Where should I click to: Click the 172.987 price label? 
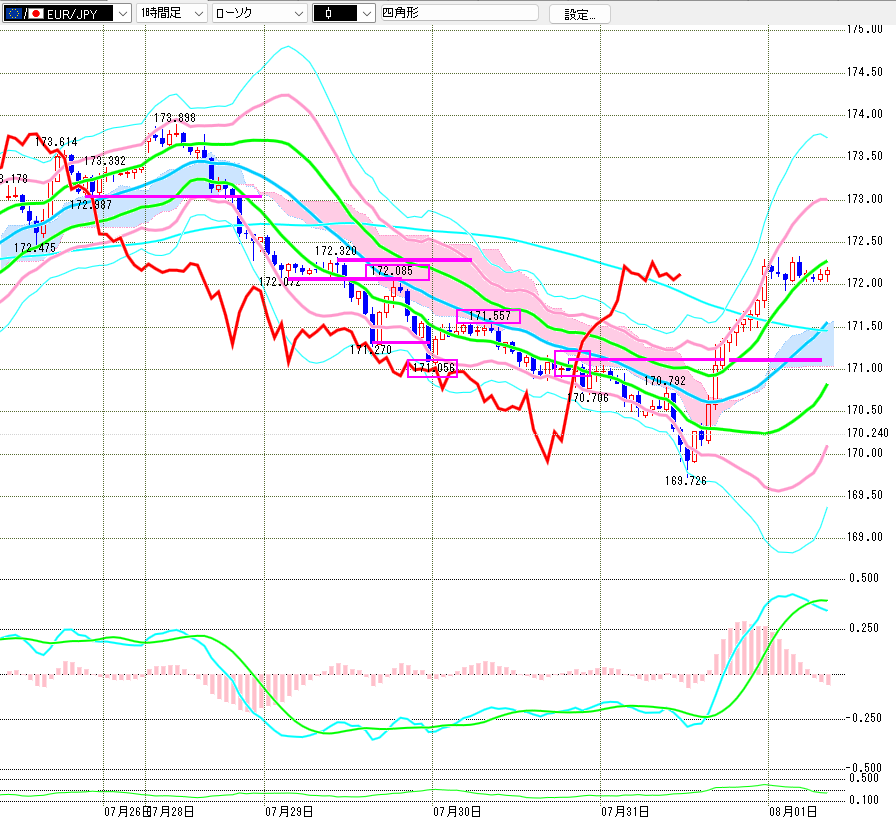[x=91, y=205]
